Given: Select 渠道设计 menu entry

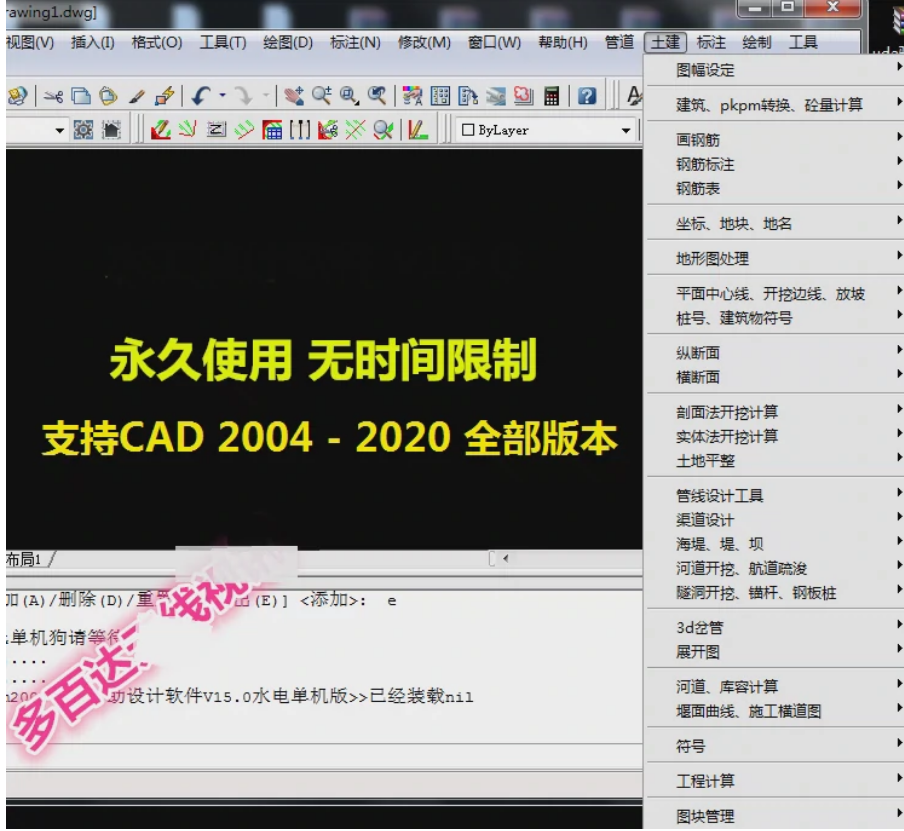Looking at the screenshot, I should click(x=774, y=520).
